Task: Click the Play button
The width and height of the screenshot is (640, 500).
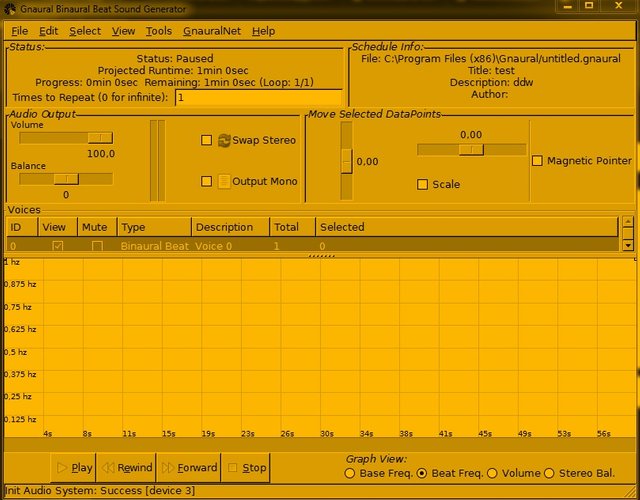Action: click(x=73, y=467)
